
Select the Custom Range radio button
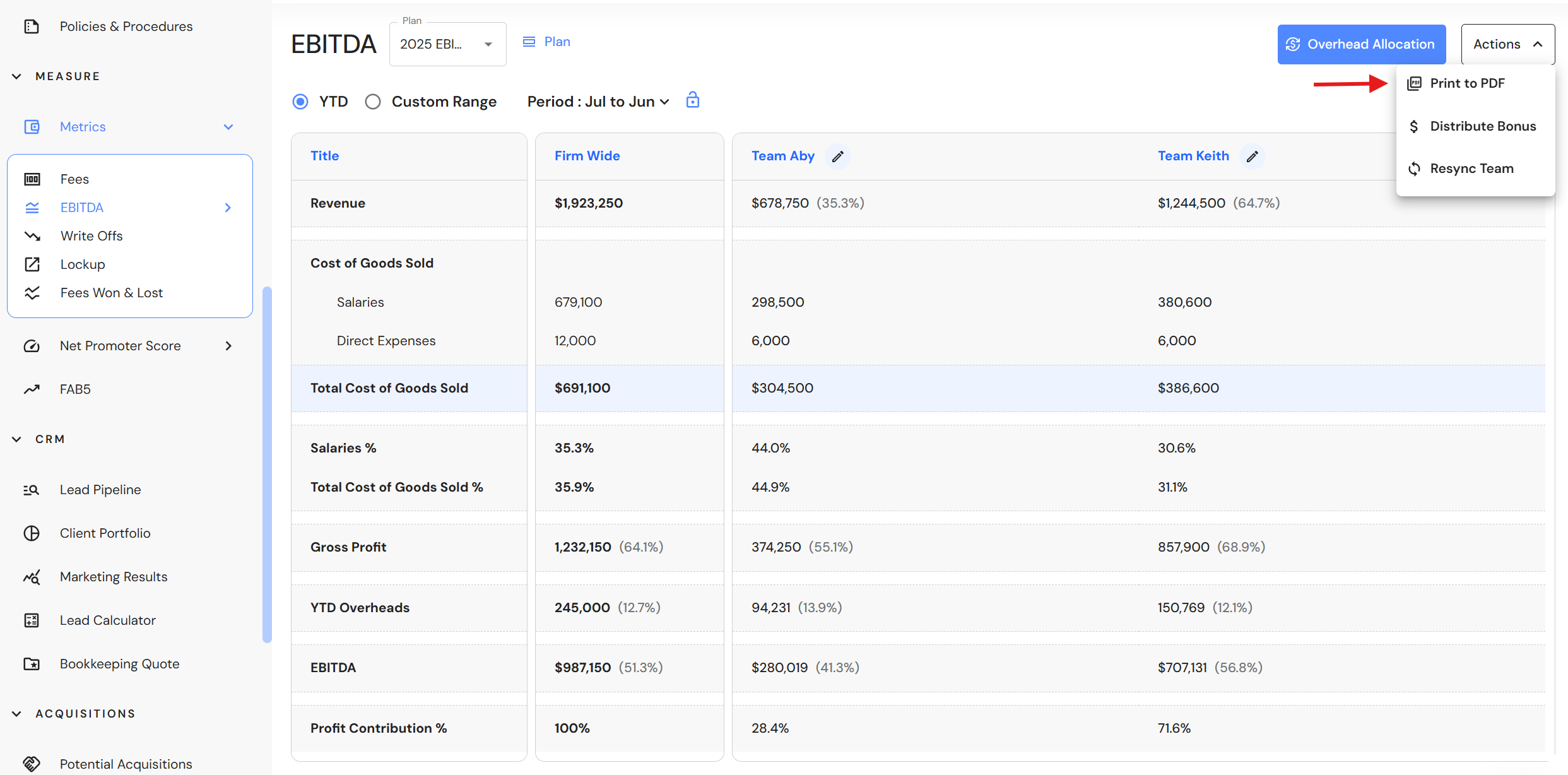[x=373, y=102]
